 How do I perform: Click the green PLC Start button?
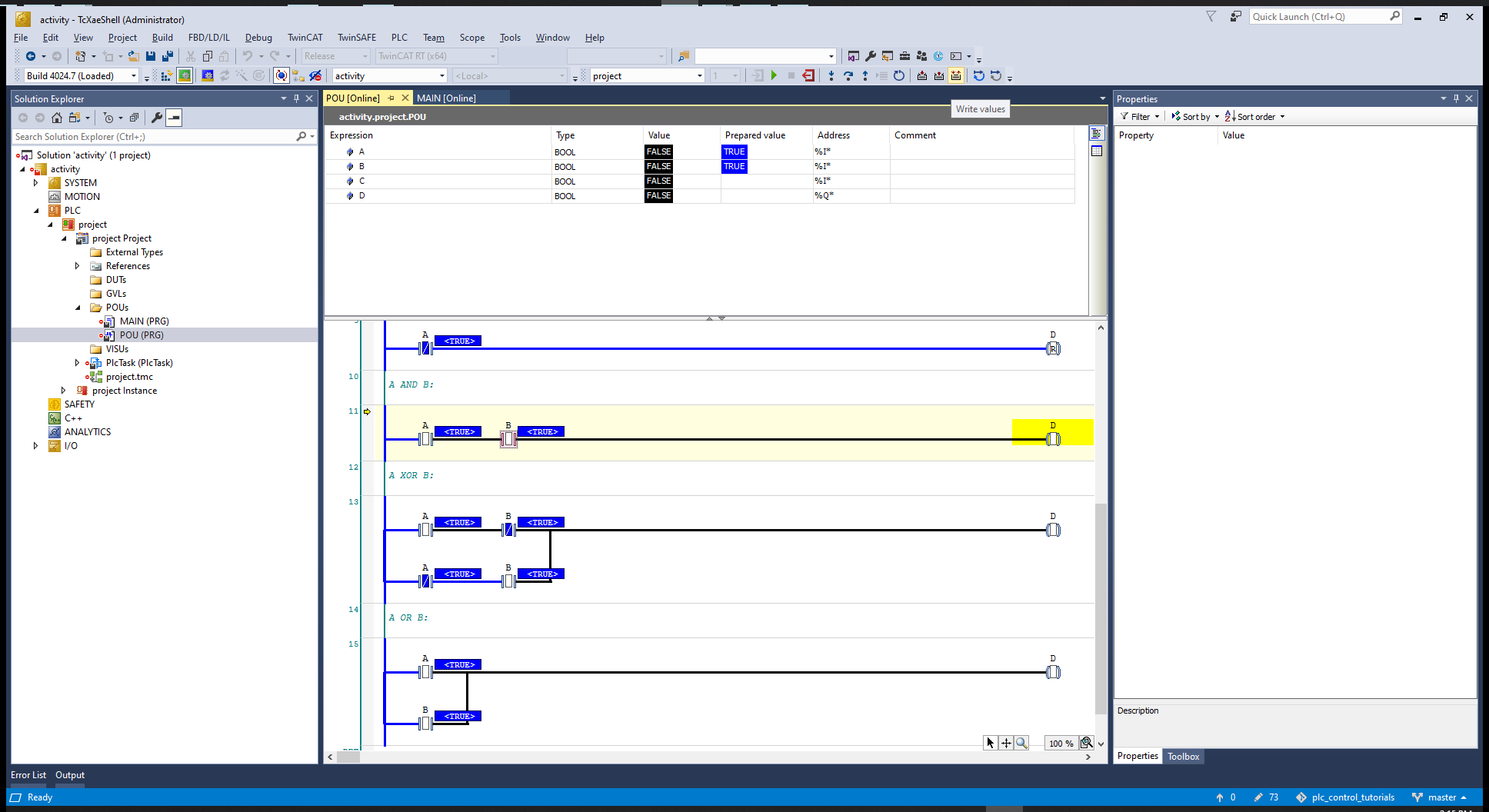[x=774, y=75]
